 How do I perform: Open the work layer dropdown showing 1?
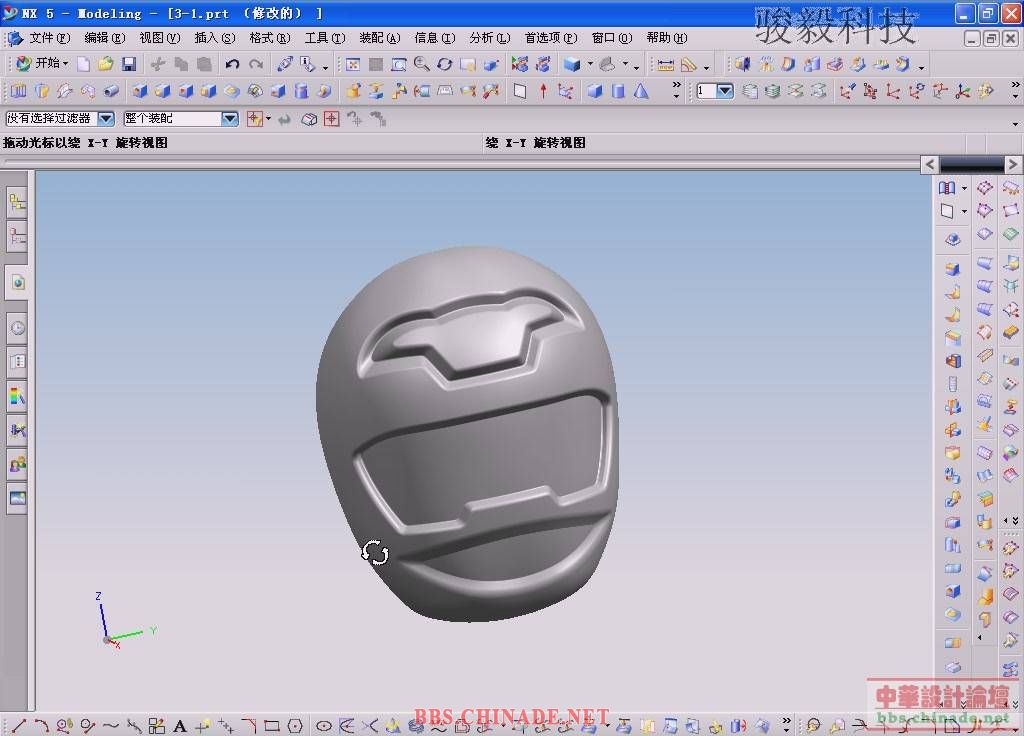(725, 91)
